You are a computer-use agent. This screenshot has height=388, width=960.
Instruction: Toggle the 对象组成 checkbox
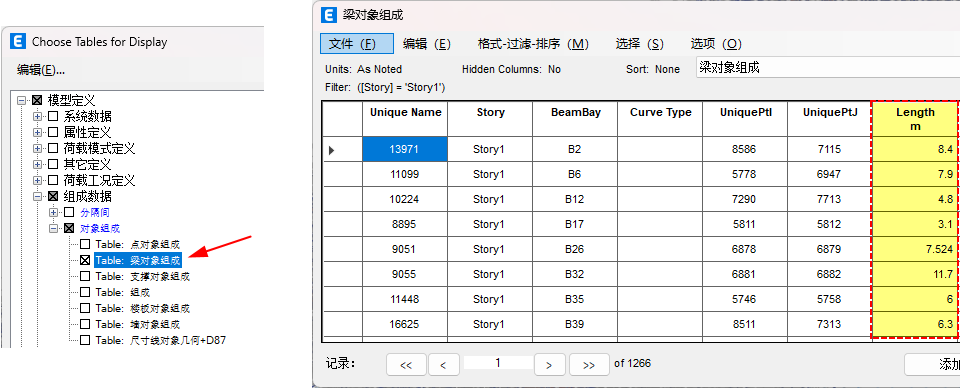(x=69, y=228)
